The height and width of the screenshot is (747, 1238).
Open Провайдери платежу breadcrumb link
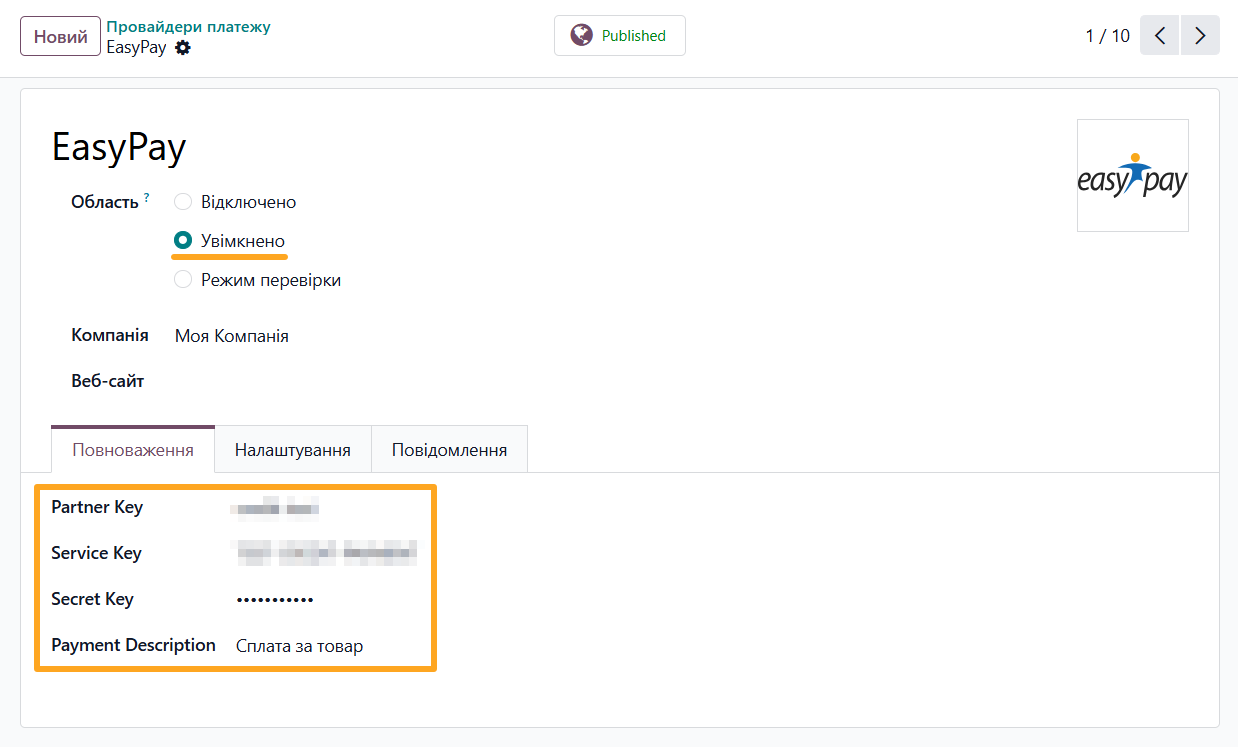click(188, 26)
